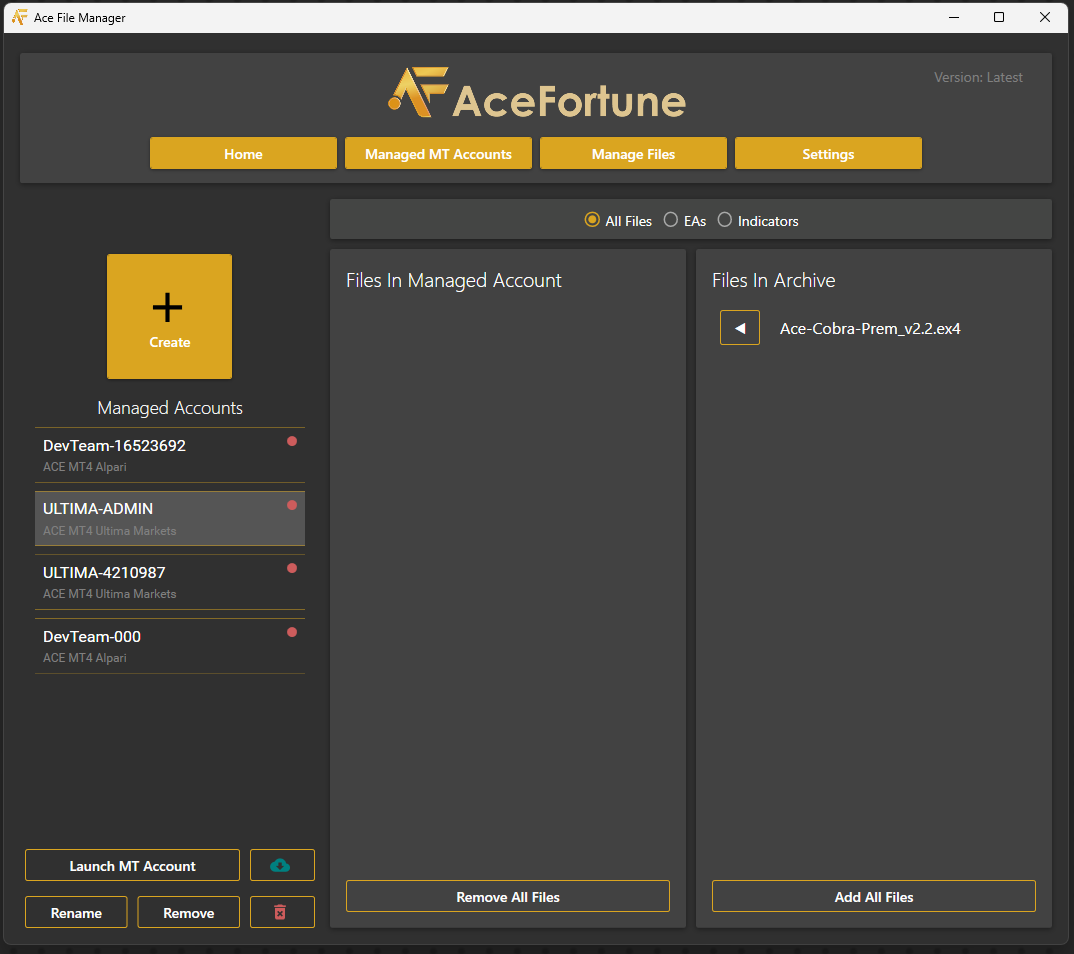The width and height of the screenshot is (1074, 954).
Task: Click the Files In Managed Account heading
Action: click(x=453, y=280)
